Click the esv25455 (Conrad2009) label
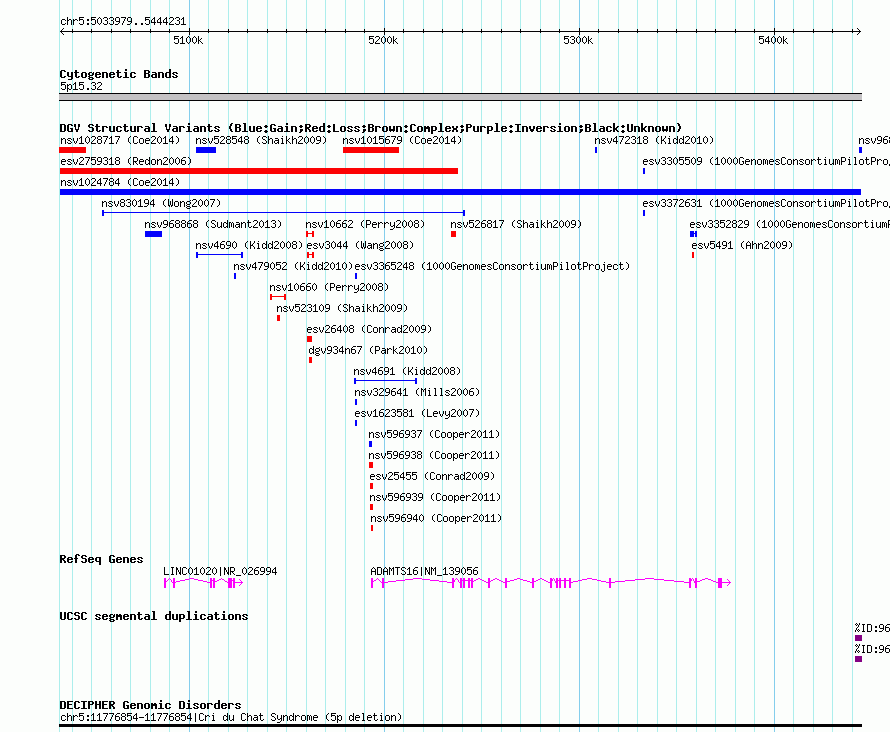This screenshot has width=890, height=732. pos(432,476)
